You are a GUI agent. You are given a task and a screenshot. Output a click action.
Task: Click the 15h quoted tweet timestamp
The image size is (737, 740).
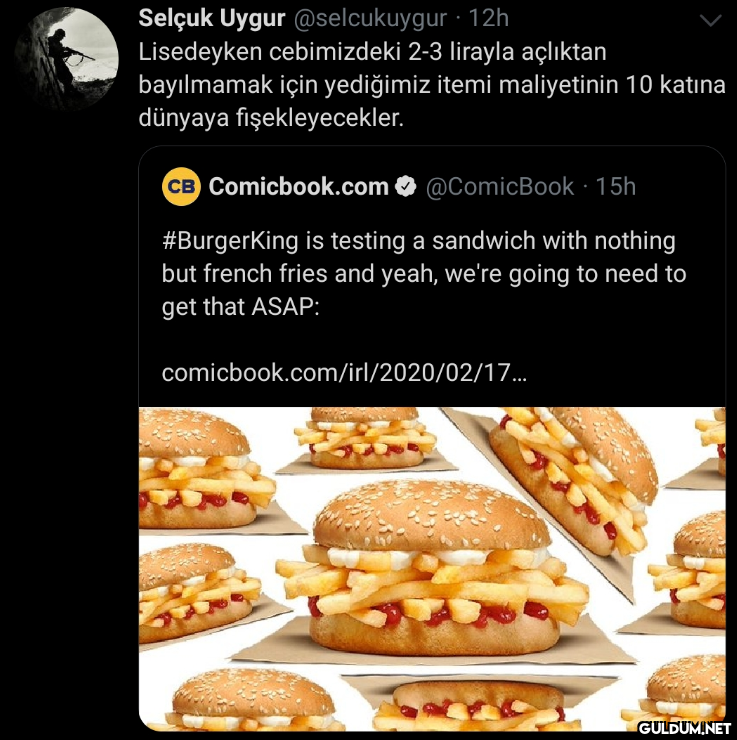pos(616,186)
